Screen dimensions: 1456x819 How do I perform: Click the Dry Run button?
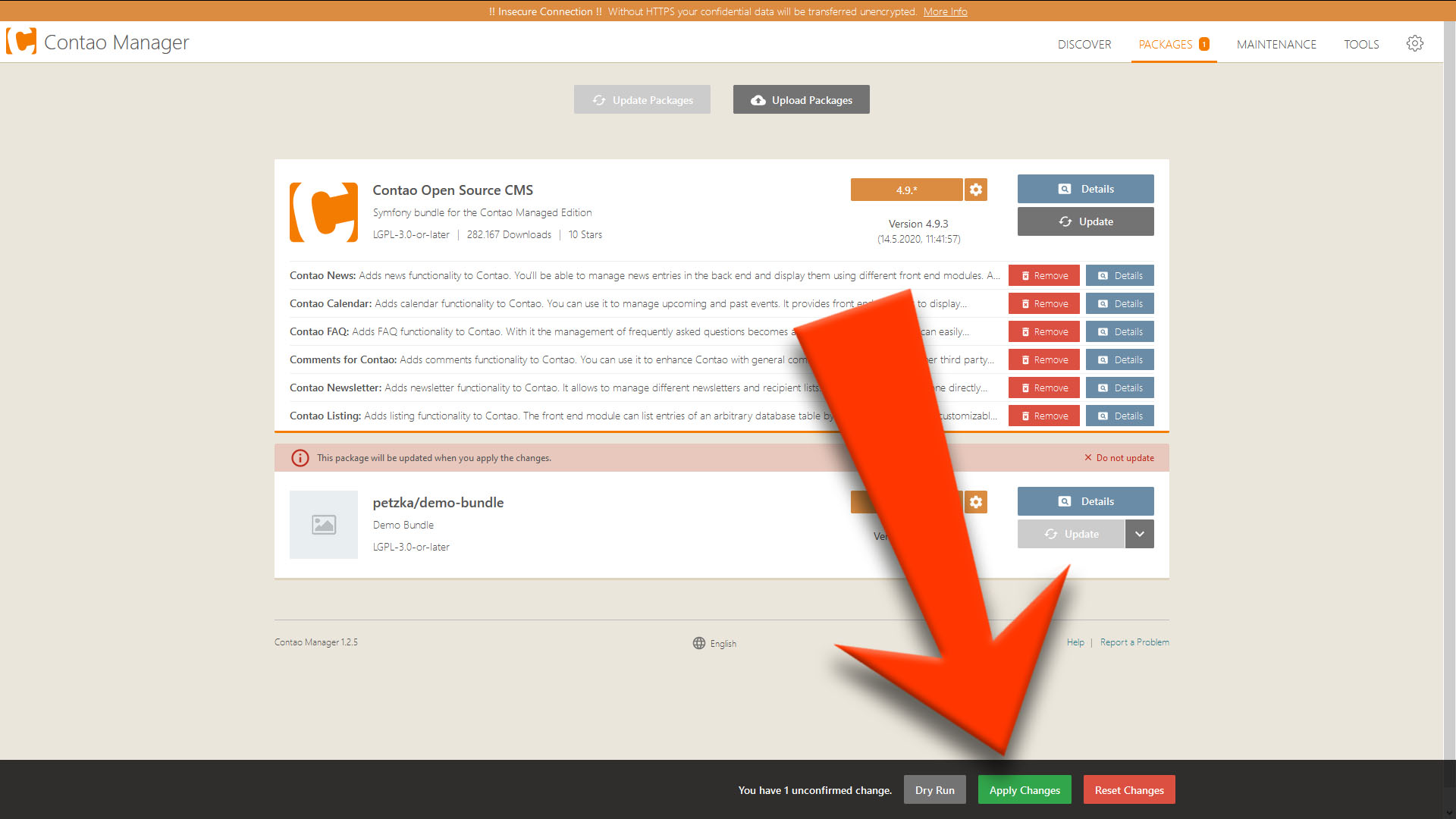pyautogui.click(x=935, y=790)
